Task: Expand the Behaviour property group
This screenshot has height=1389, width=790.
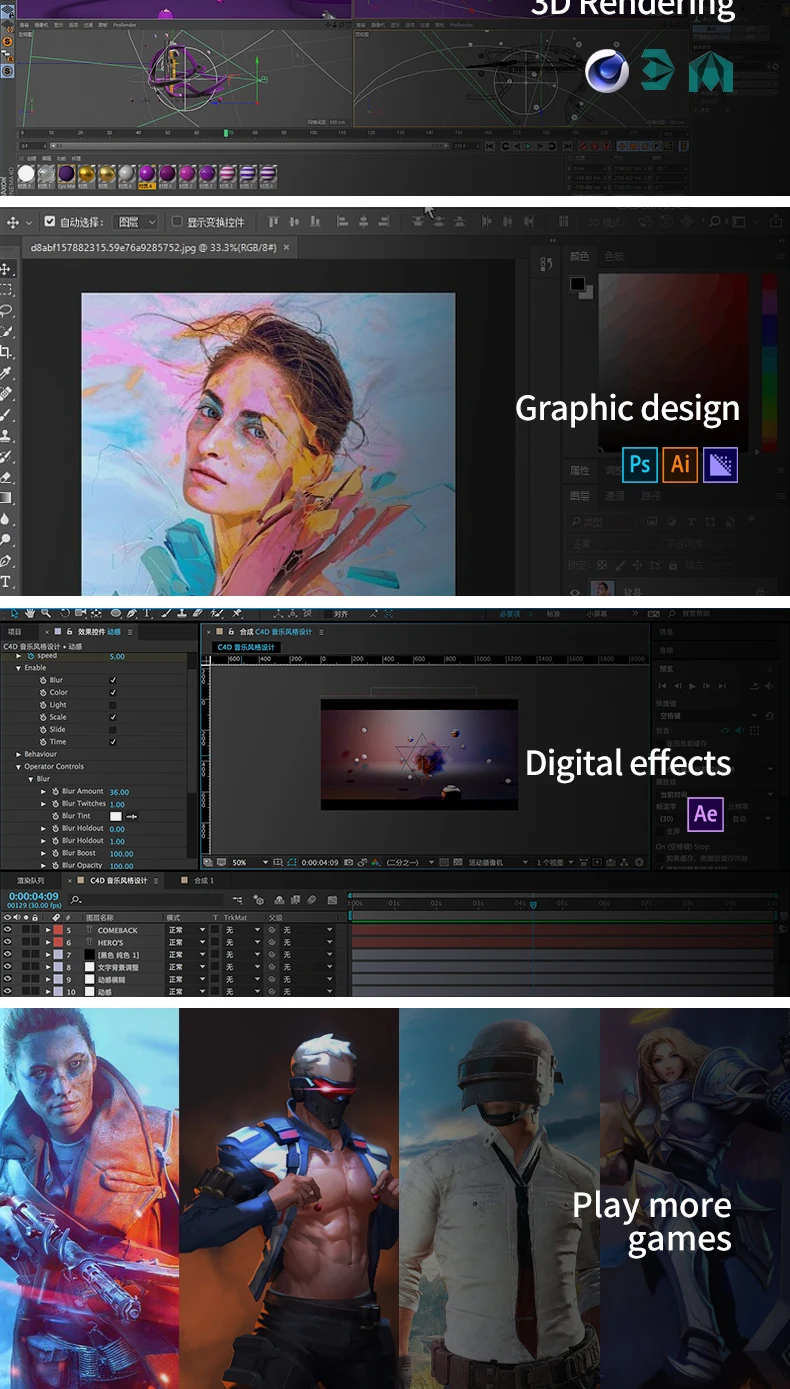Action: (18, 754)
